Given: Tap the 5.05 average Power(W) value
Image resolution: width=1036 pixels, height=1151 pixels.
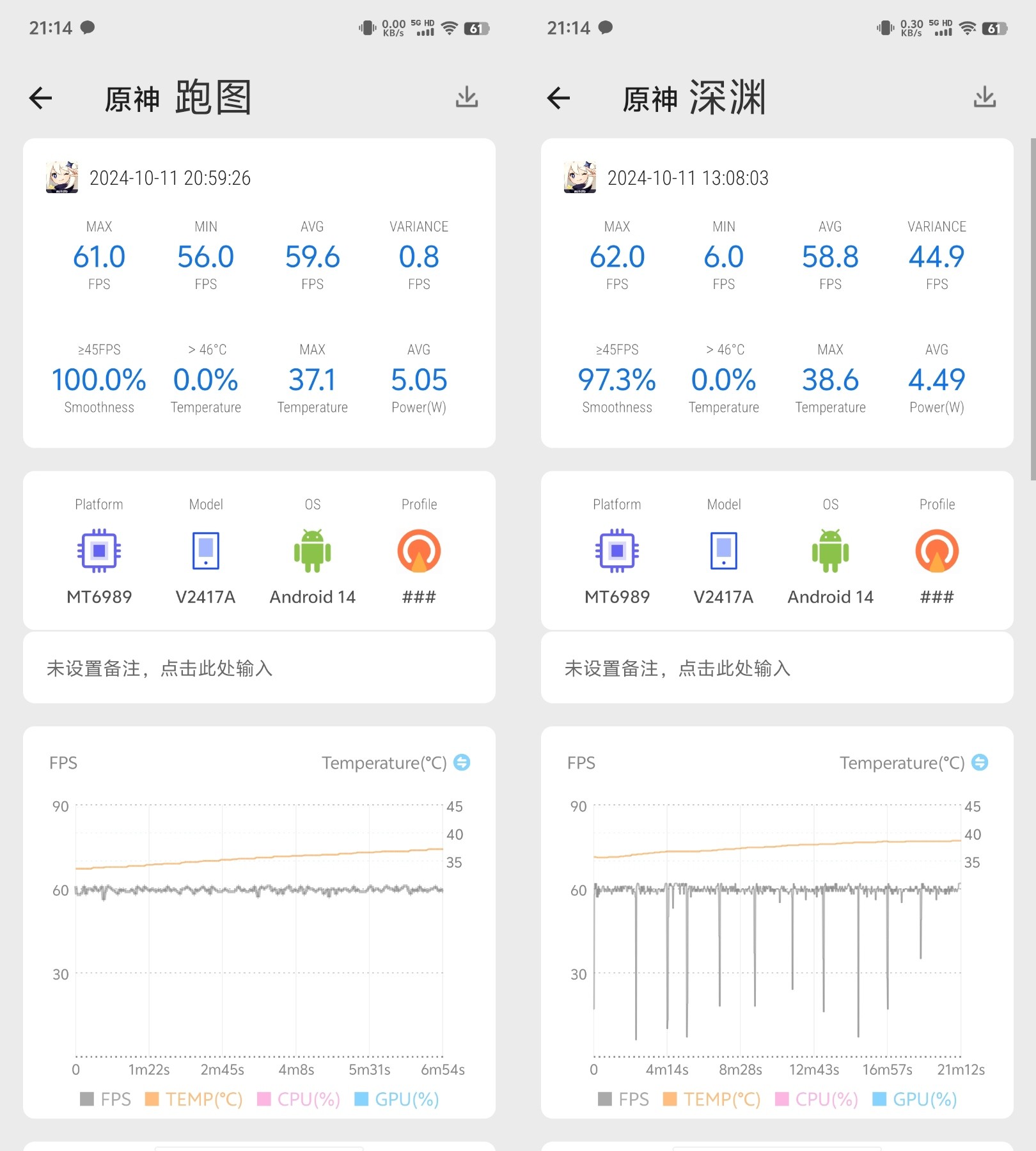Looking at the screenshot, I should tap(419, 380).
